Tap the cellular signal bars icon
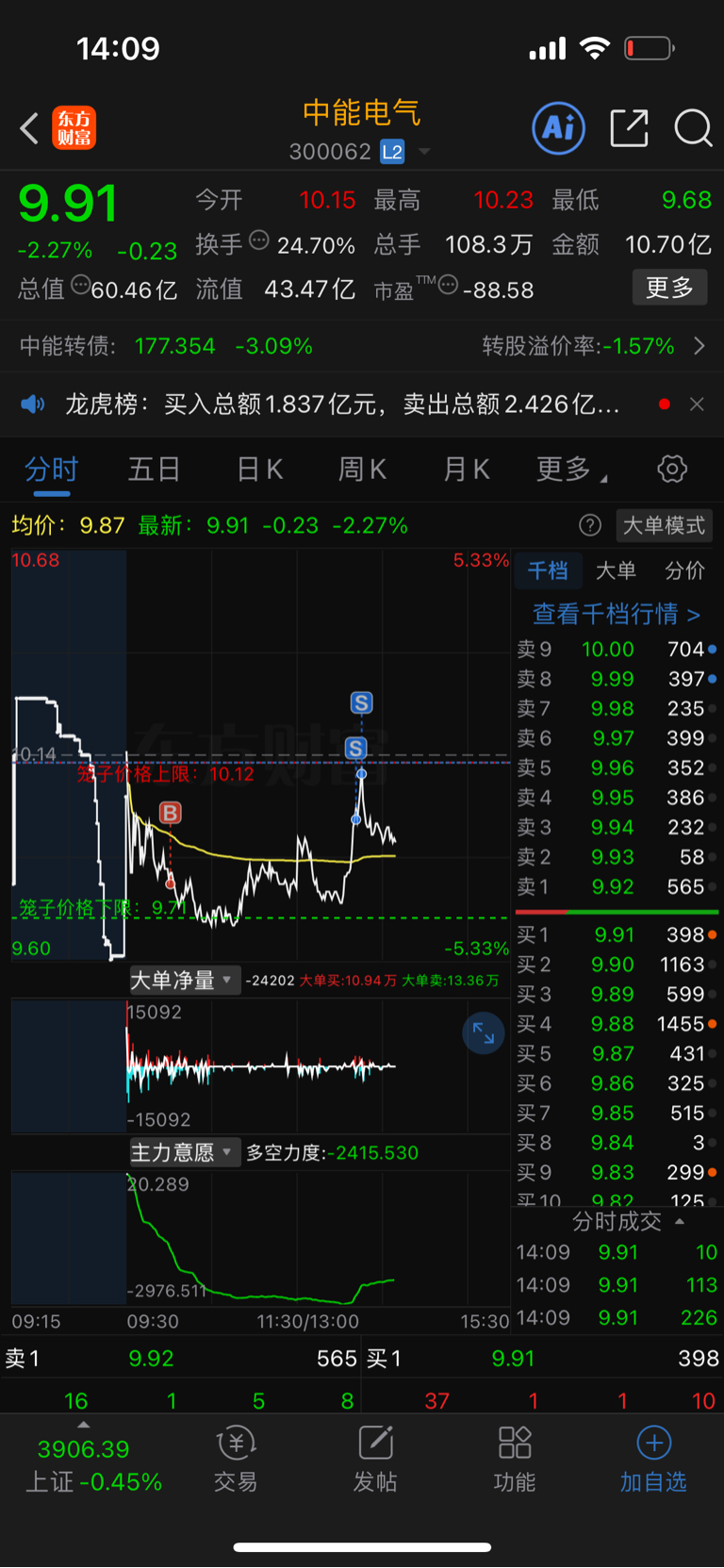 548,48
